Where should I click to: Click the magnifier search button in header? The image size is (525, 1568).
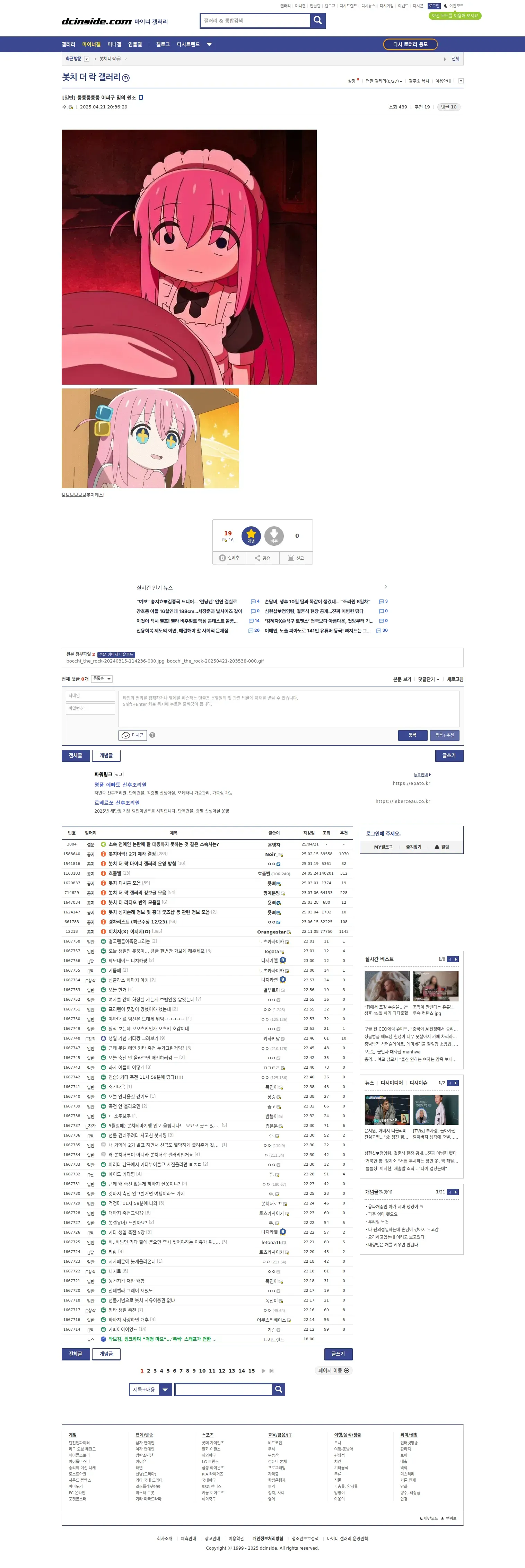317,21
